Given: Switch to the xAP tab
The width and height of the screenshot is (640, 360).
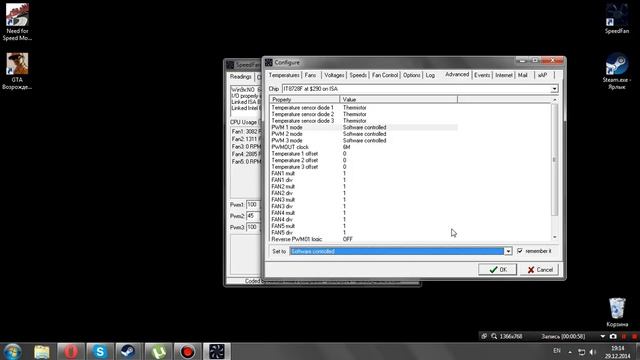Looking at the screenshot, I should [x=542, y=75].
